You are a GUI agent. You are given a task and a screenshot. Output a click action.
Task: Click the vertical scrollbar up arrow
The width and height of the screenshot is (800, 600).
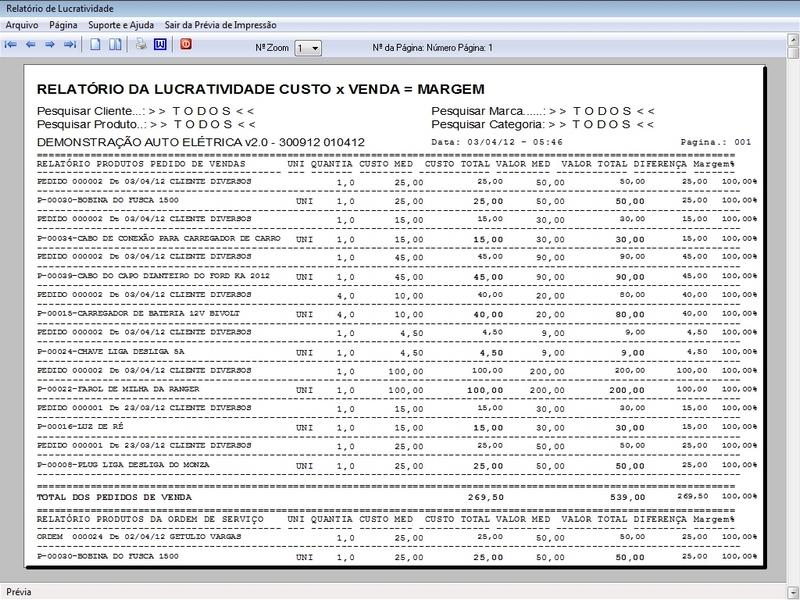793,40
